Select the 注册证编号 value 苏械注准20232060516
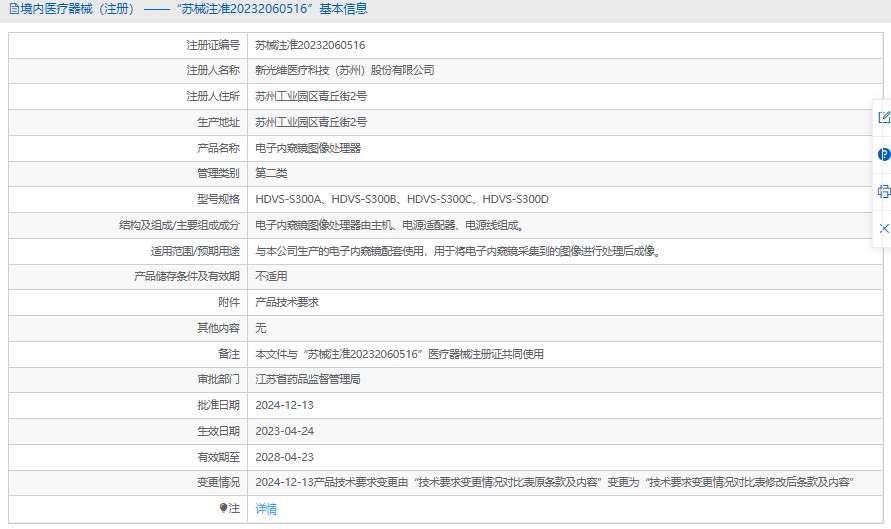Screen dimensions: 891x529 pos(310,45)
